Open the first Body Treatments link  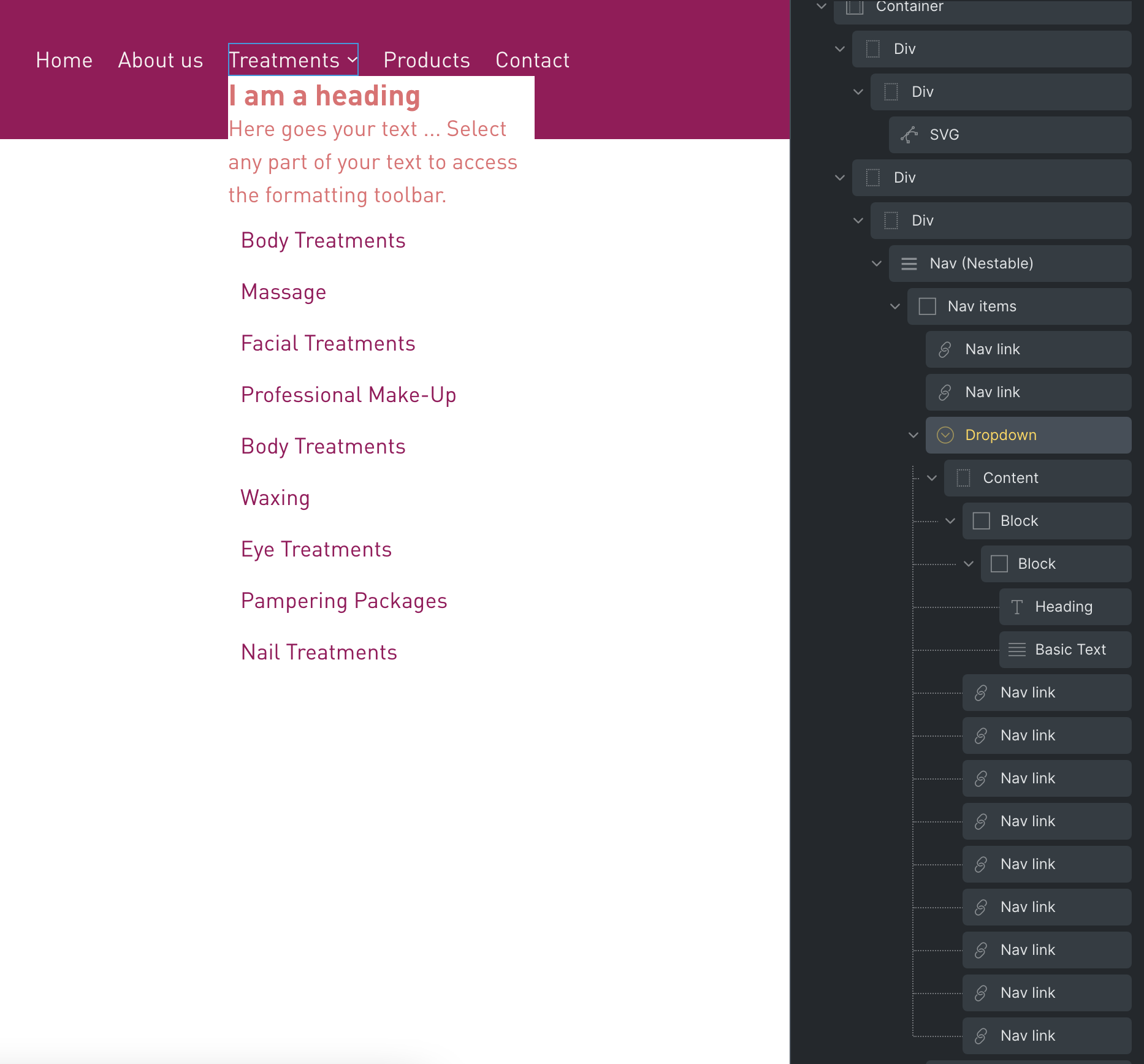323,241
